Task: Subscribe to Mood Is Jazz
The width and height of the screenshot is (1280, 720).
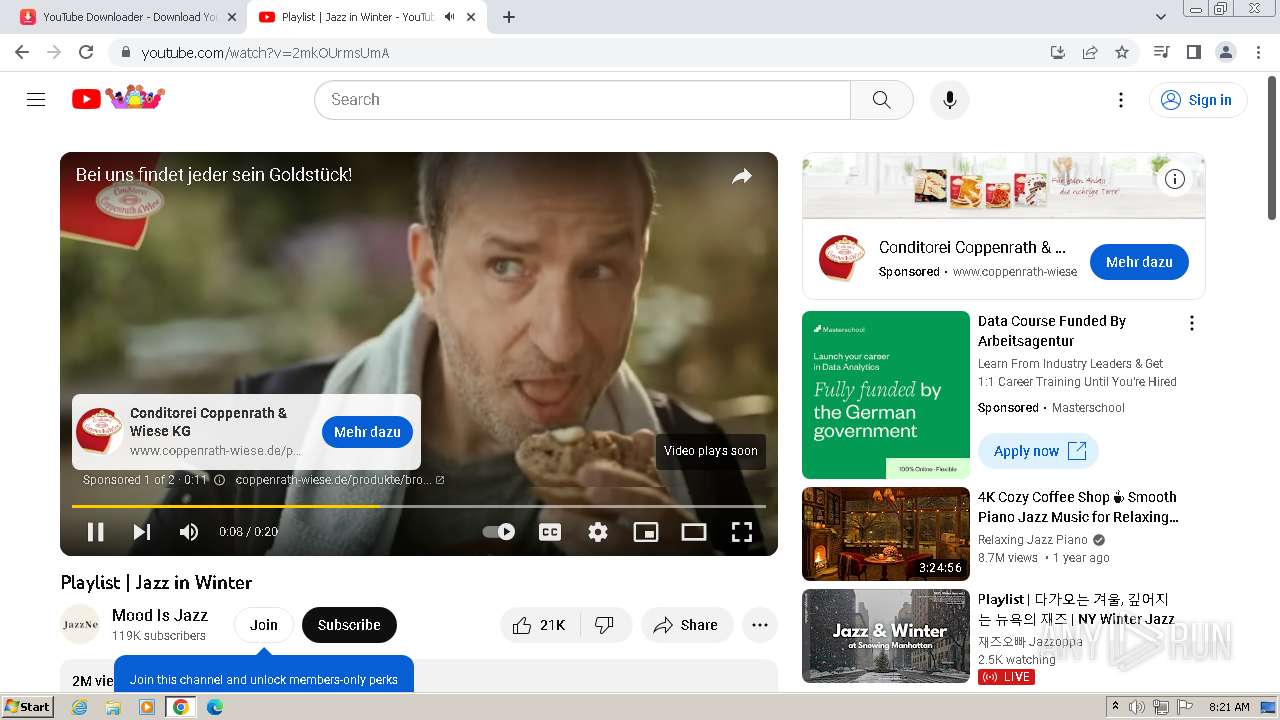Action: point(349,625)
